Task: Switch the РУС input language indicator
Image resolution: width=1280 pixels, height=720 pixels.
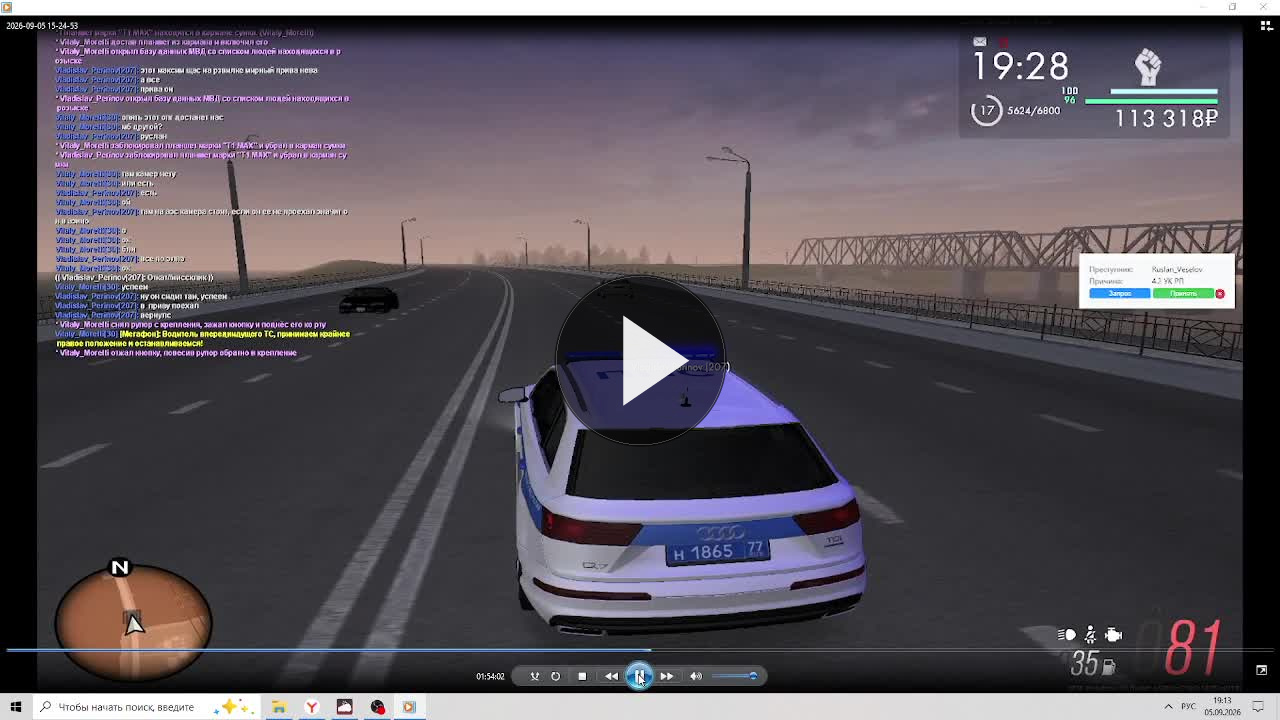Action: coord(1189,707)
